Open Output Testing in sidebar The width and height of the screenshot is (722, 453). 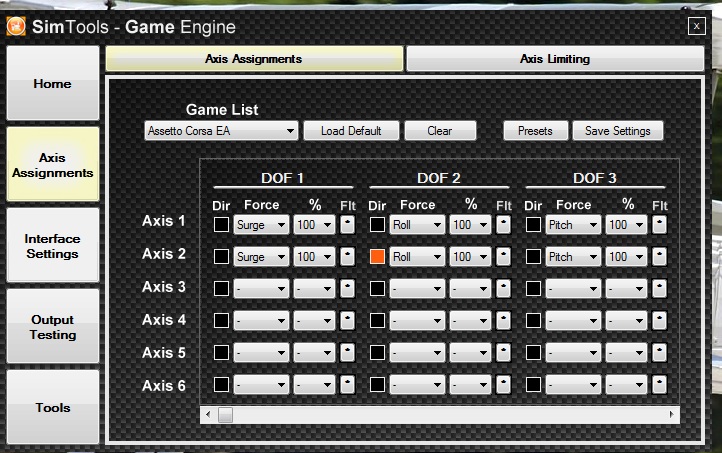52,327
